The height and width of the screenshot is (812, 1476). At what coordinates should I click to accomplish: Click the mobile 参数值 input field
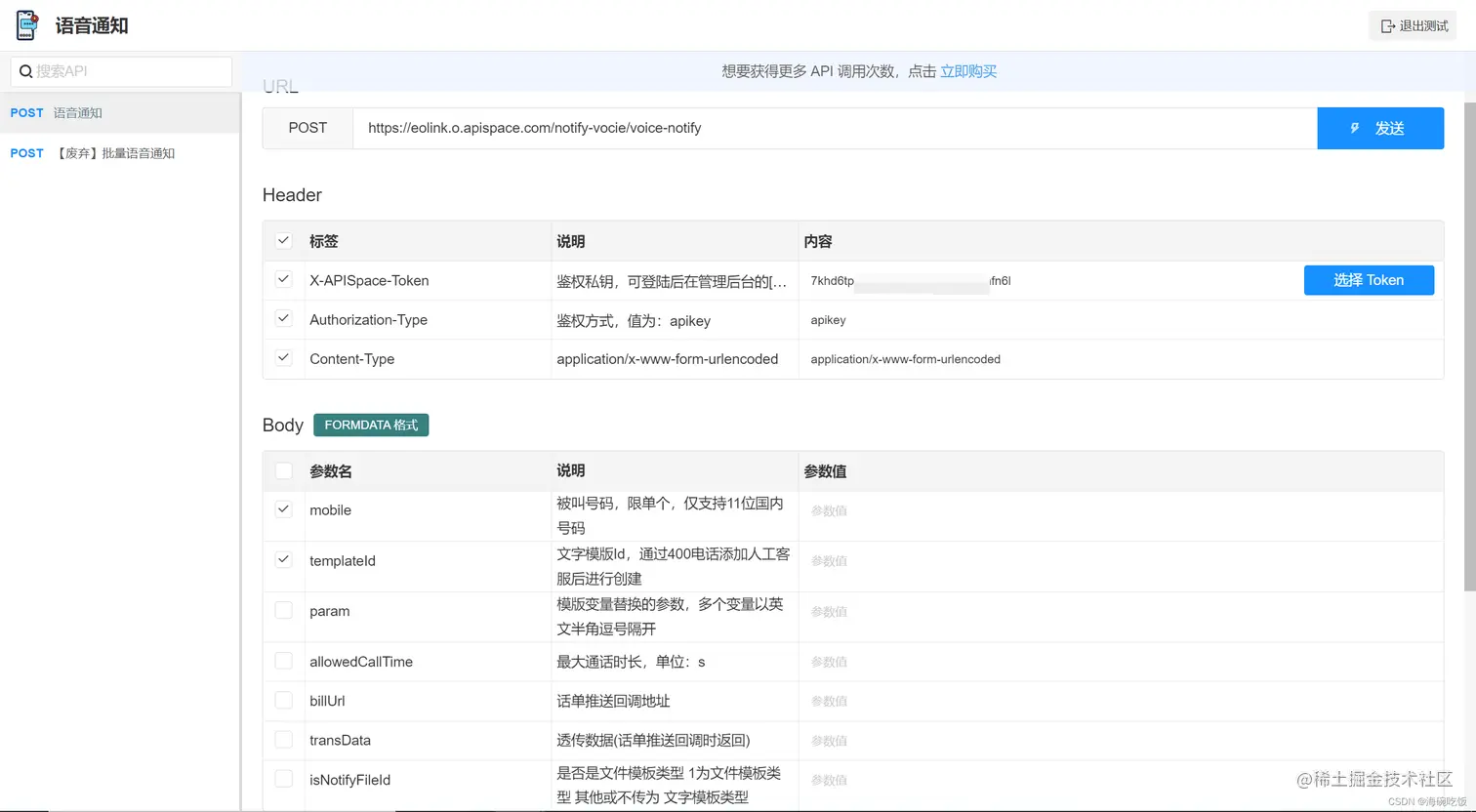point(1121,510)
